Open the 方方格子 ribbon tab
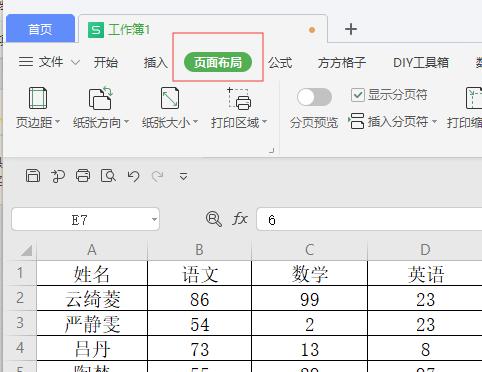 pyautogui.click(x=342, y=62)
